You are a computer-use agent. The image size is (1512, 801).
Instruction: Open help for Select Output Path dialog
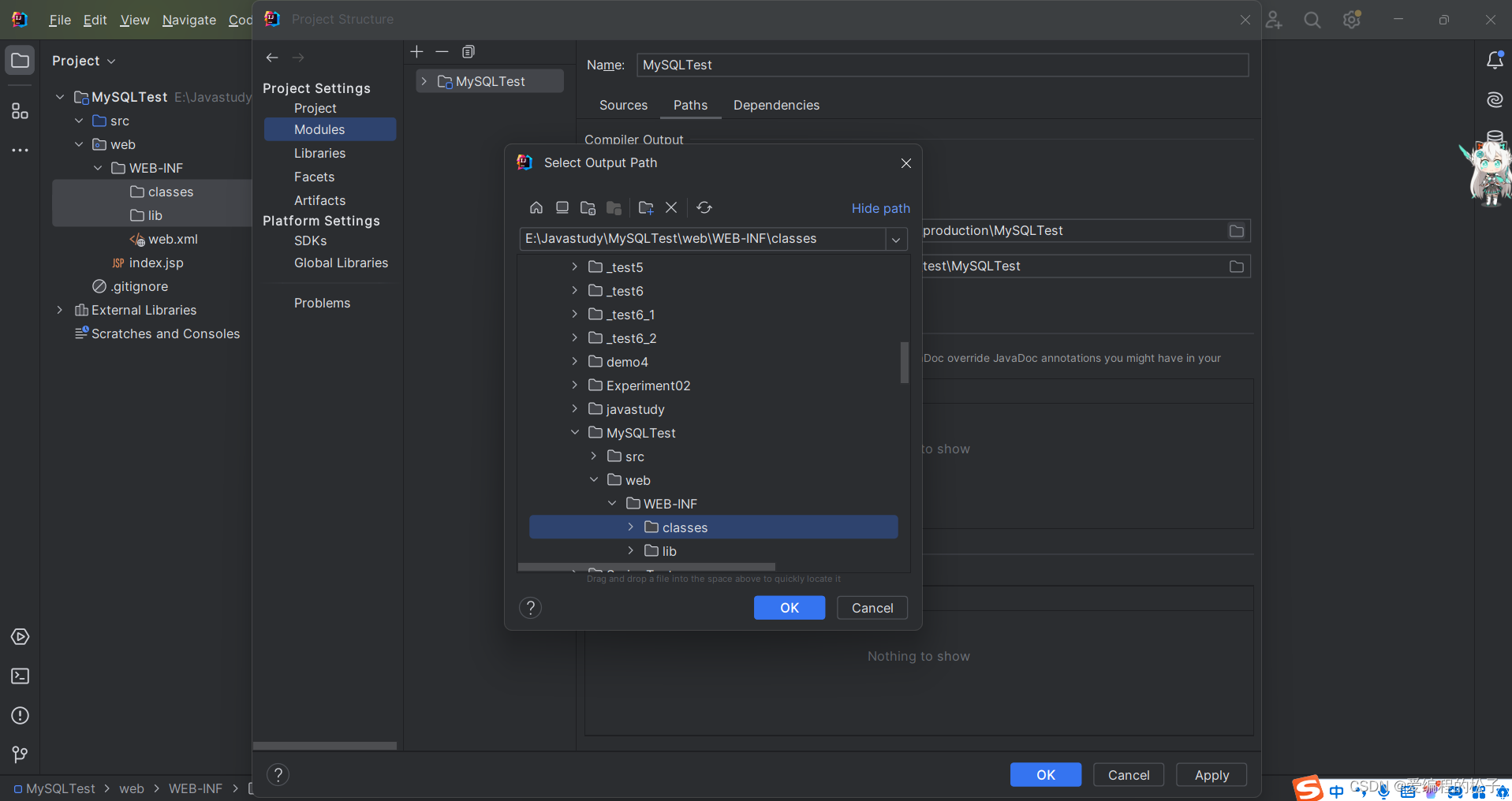[531, 608]
